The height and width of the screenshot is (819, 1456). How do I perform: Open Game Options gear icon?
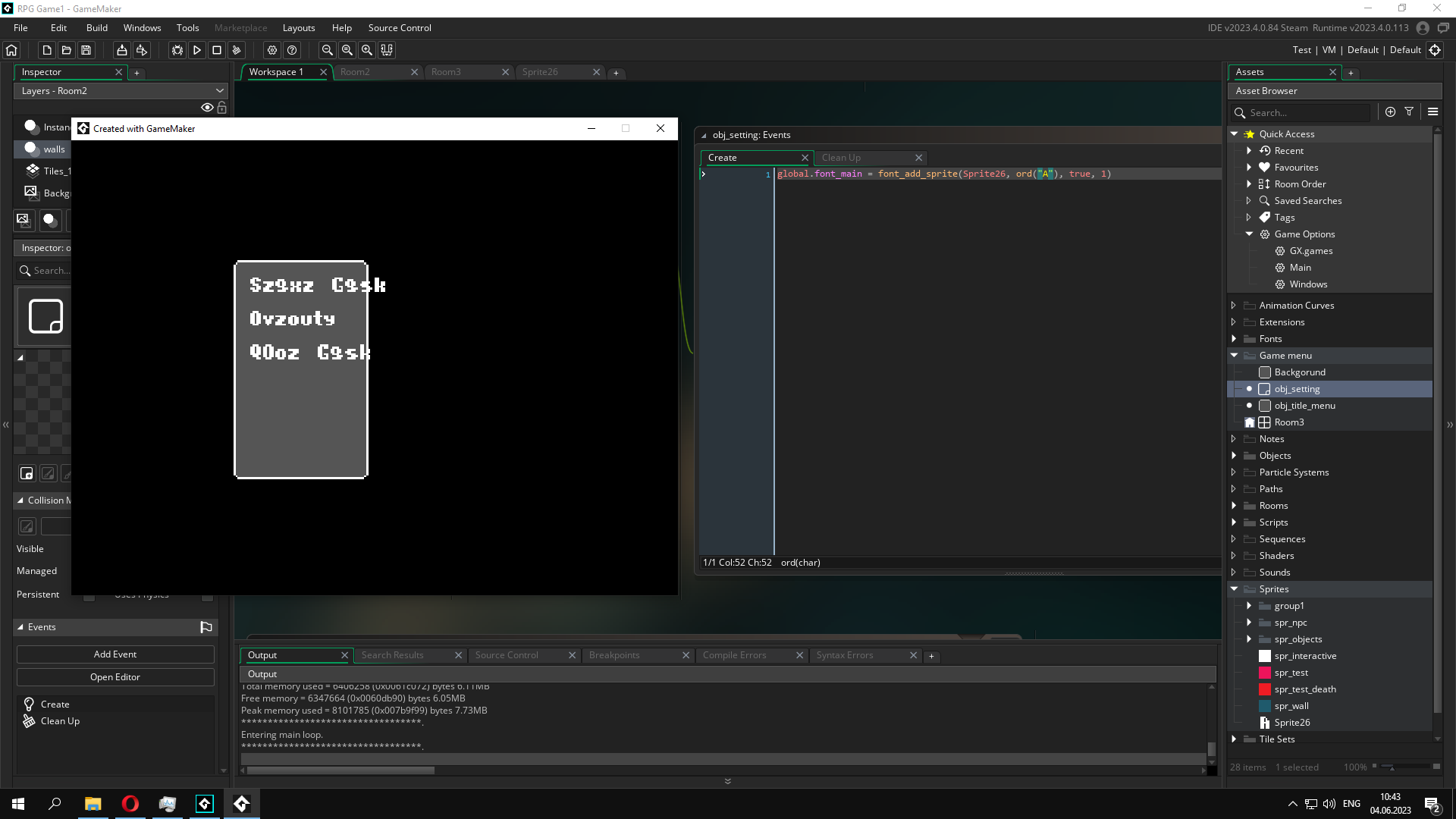272,50
